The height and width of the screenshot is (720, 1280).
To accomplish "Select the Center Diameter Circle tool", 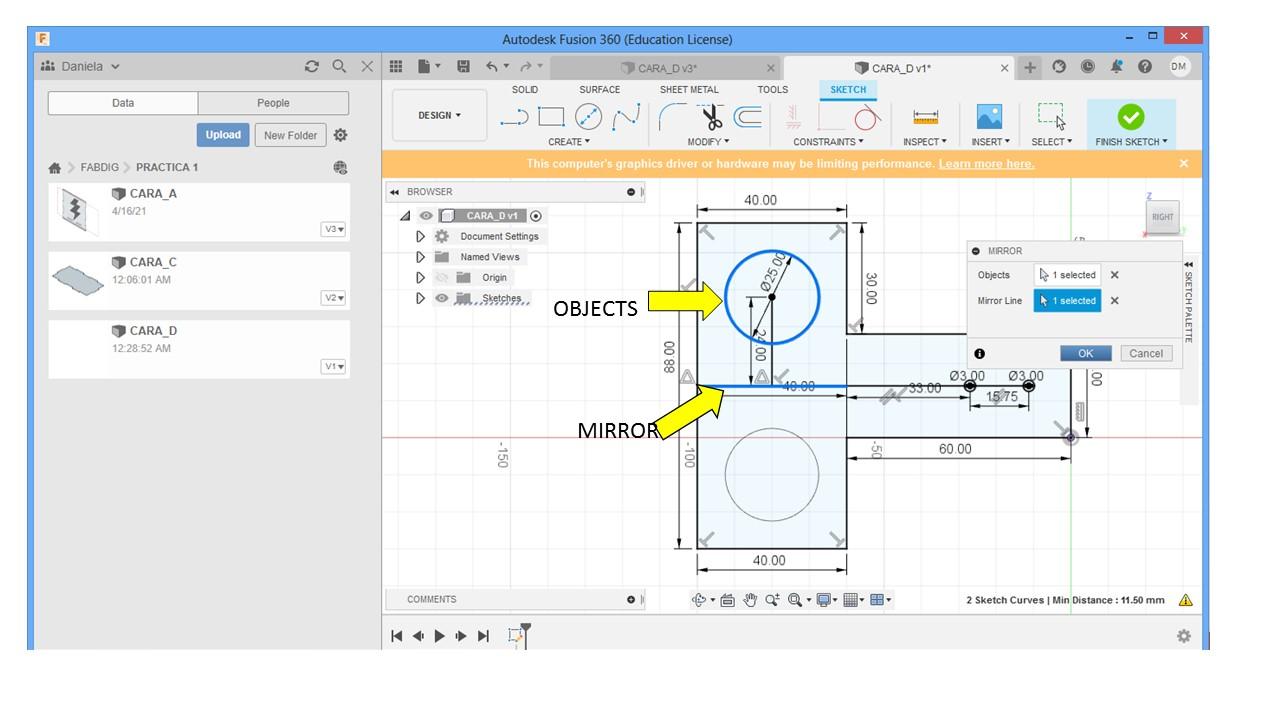I will click(x=589, y=117).
